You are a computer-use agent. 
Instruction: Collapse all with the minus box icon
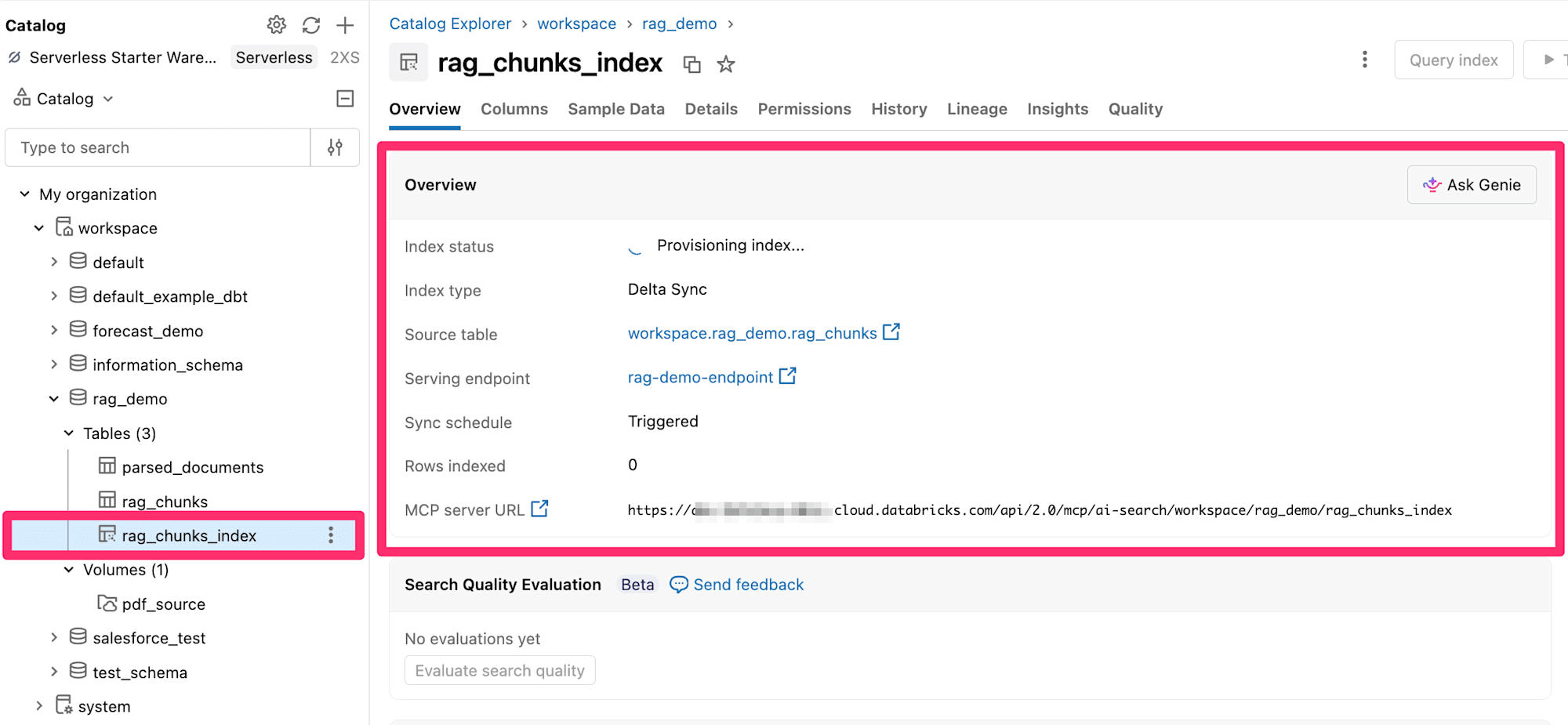[x=345, y=99]
